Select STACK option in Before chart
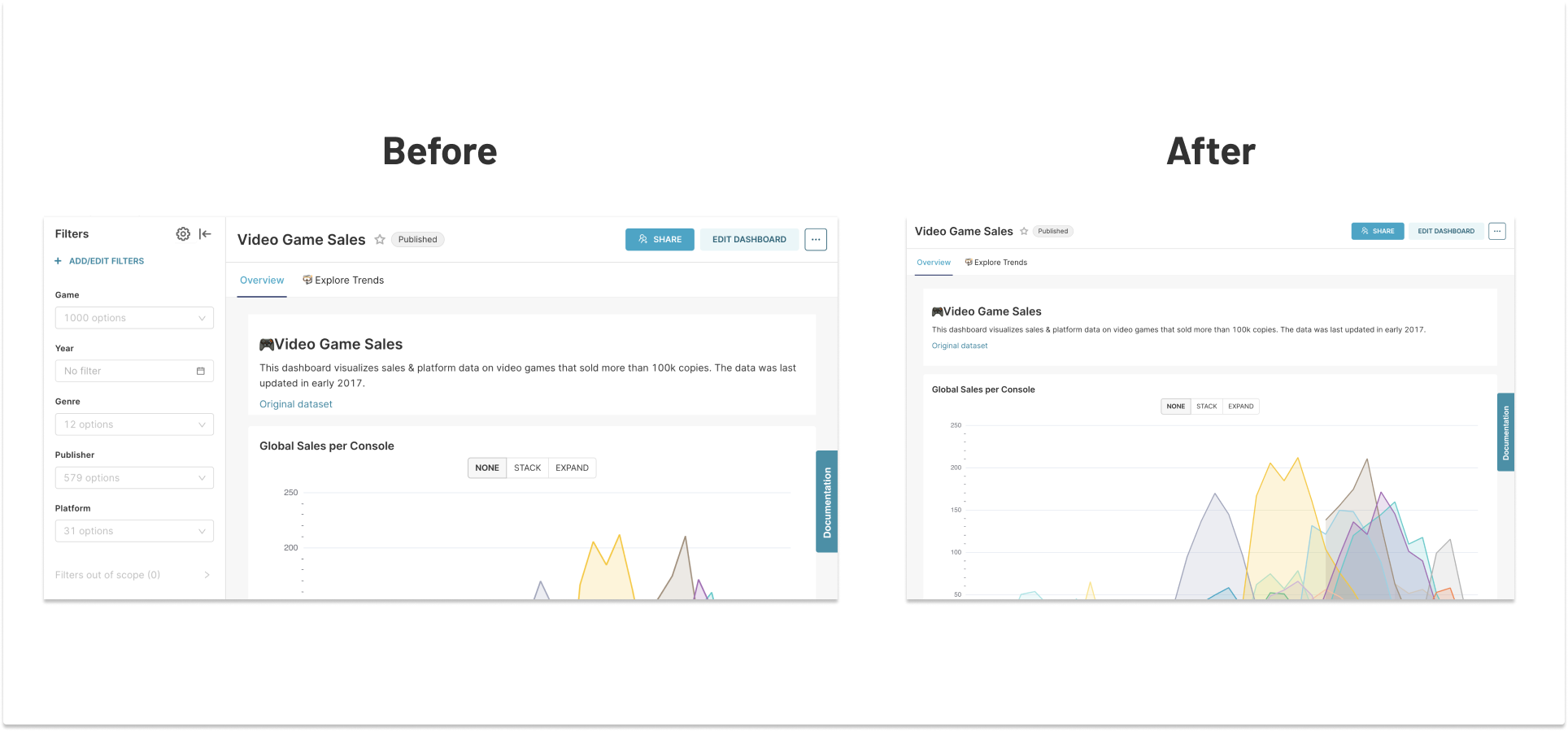 pos(528,468)
